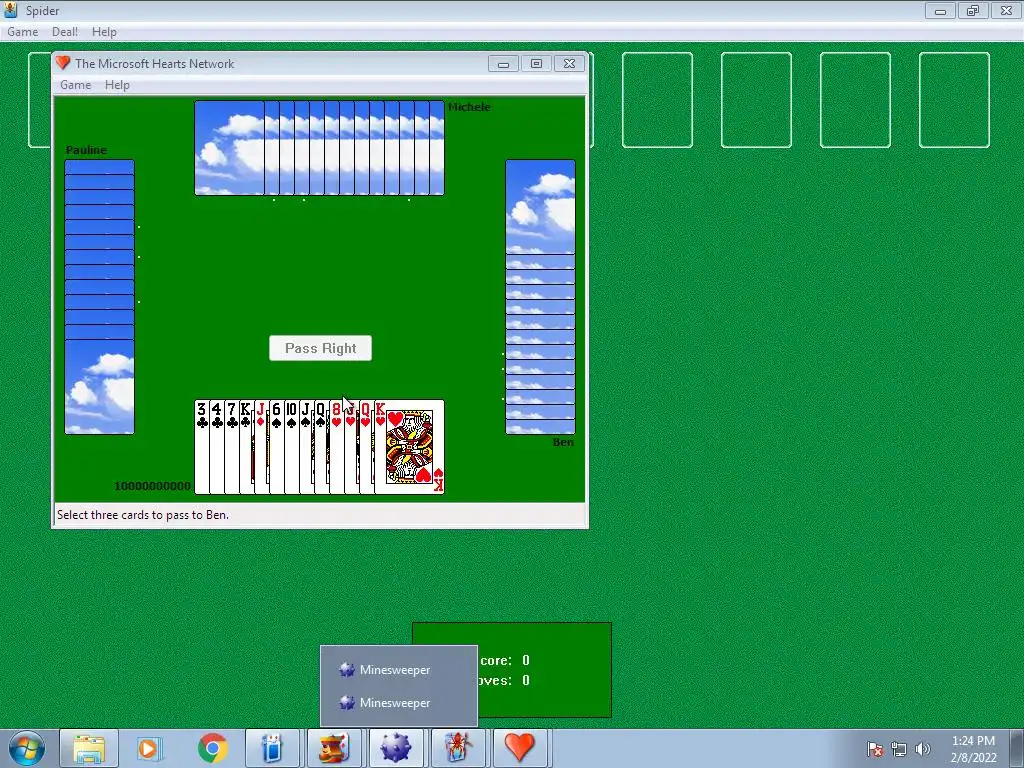The image size is (1024, 768).
Task: Click Deal! in Spider menu bar
Action: pyautogui.click(x=65, y=32)
